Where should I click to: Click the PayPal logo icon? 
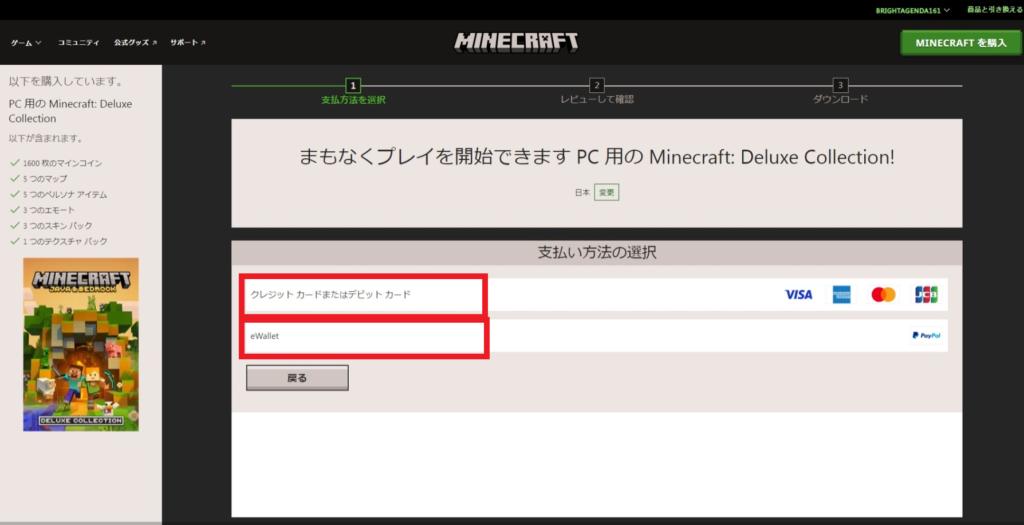point(926,336)
